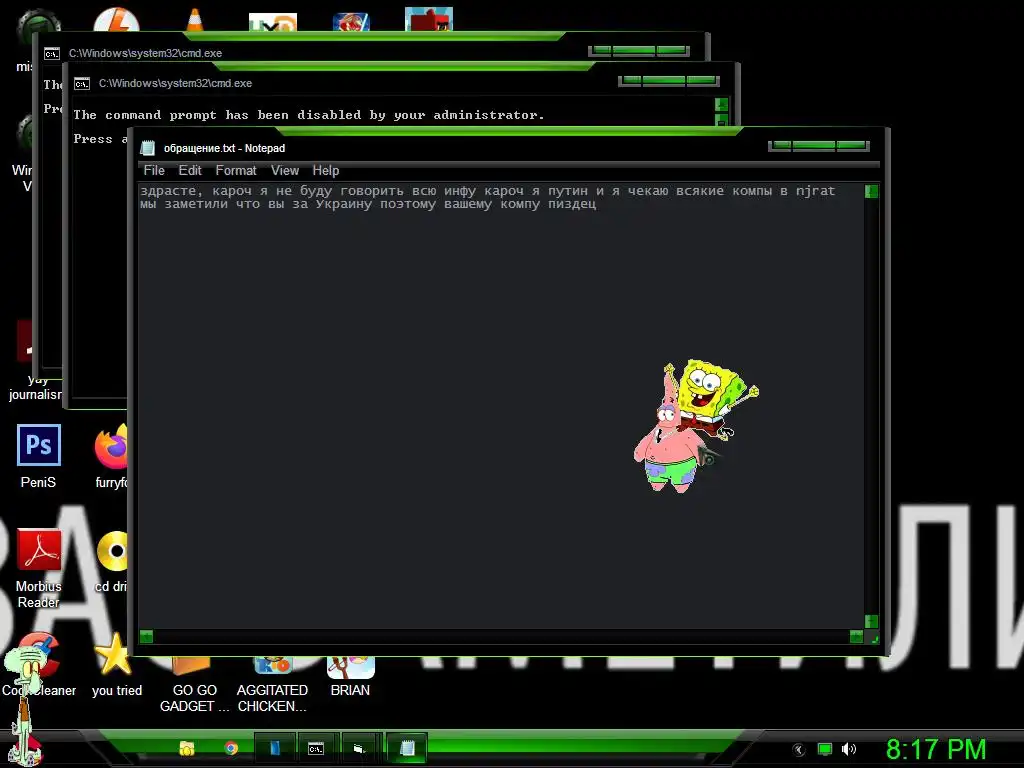Screen dimensions: 1024x768
Task: Open the file explorer folder taskbar icon
Action: 187,748
